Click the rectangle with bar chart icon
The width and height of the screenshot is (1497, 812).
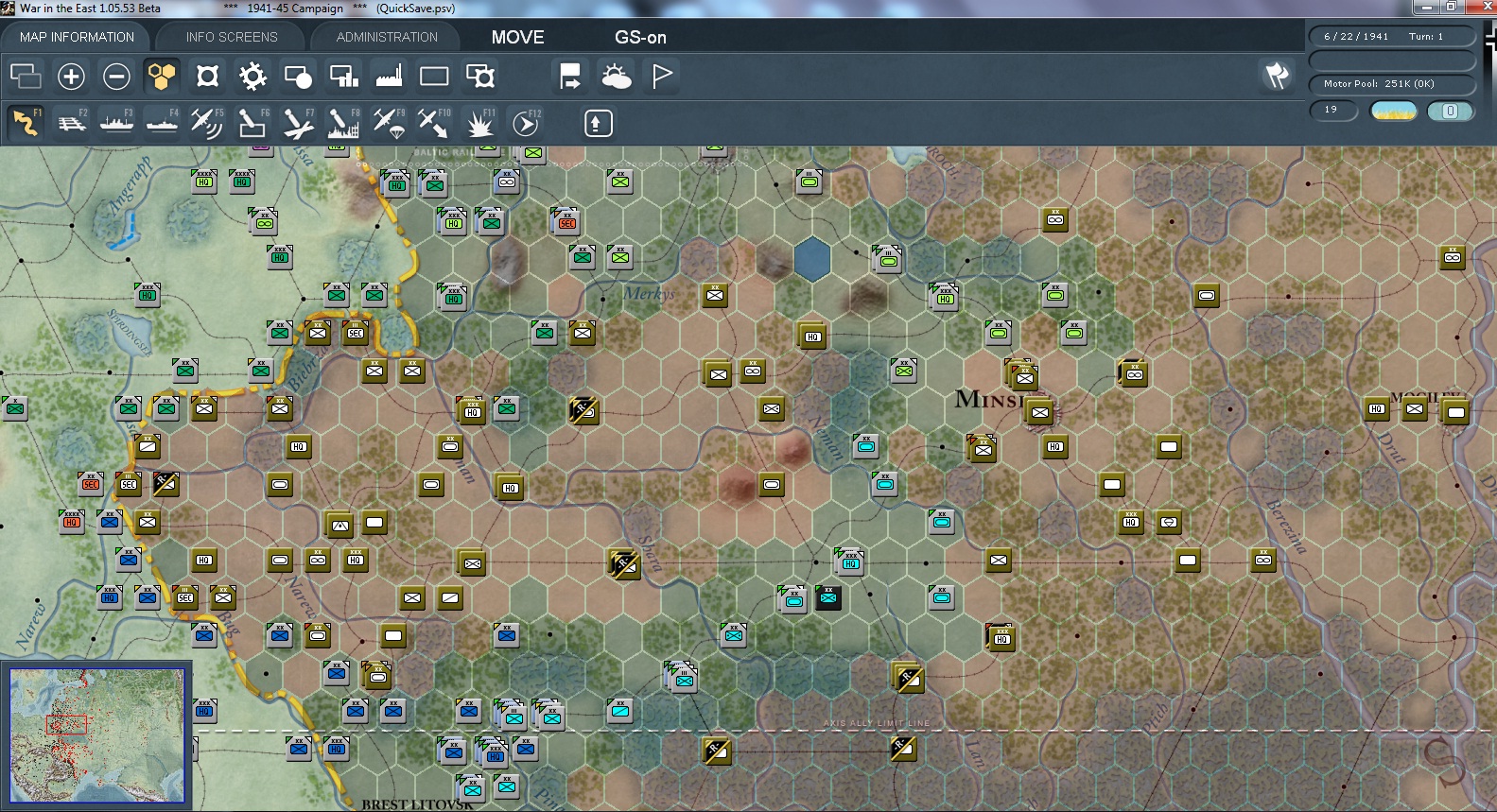pyautogui.click(x=343, y=76)
